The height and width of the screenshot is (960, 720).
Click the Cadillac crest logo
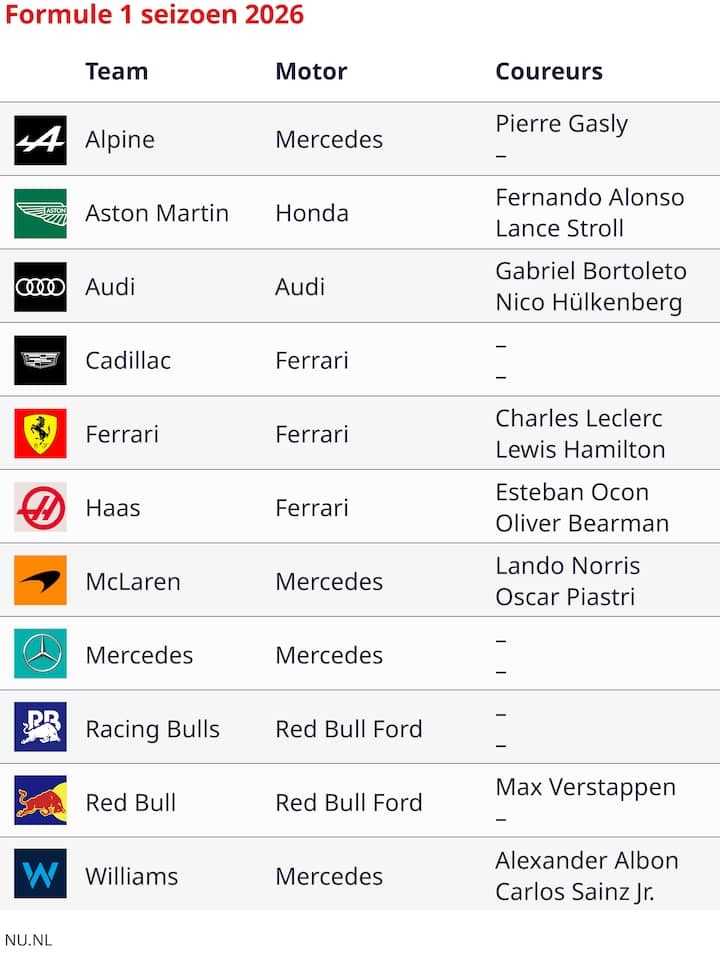(x=40, y=361)
